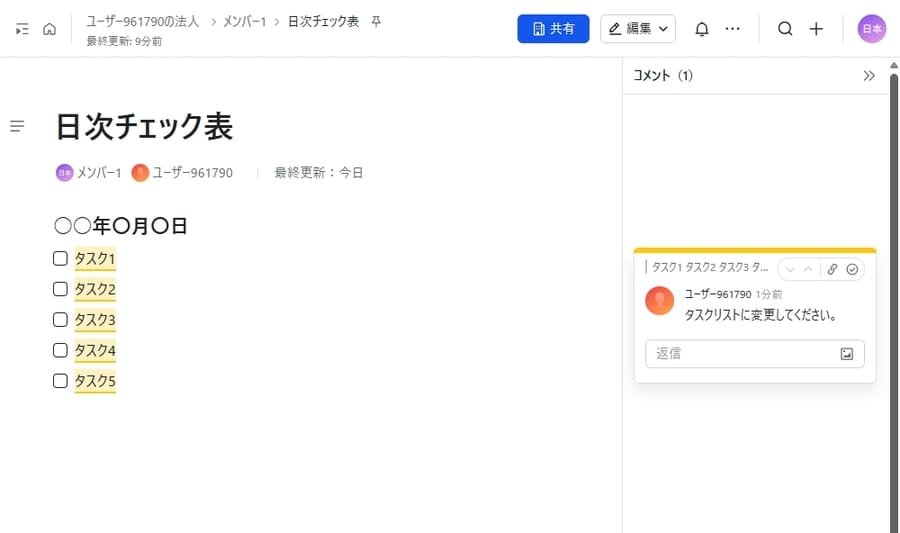The width and height of the screenshot is (900, 533).
Task: Click the commenter's avatar in comment card
Action: tap(660, 301)
